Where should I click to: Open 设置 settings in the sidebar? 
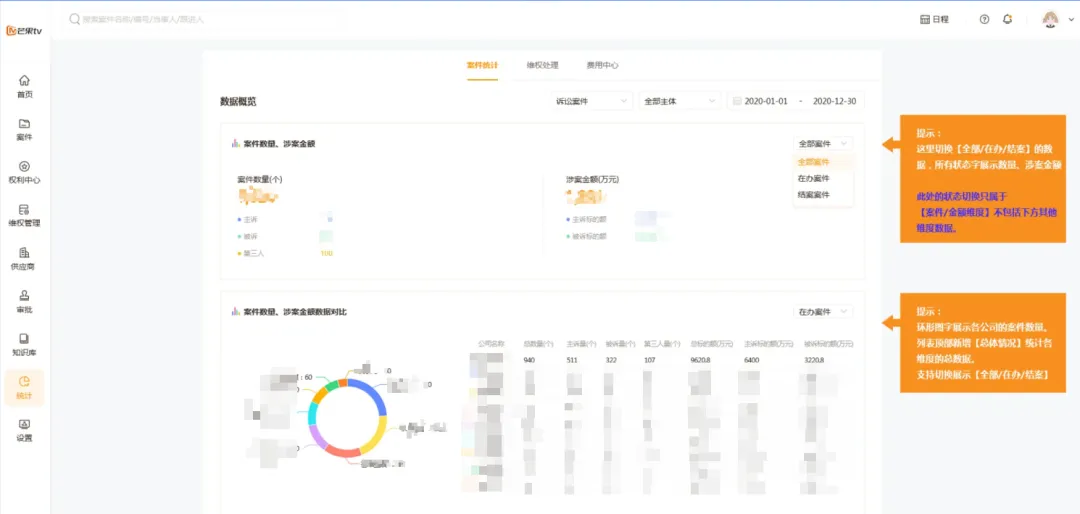tap(25, 430)
